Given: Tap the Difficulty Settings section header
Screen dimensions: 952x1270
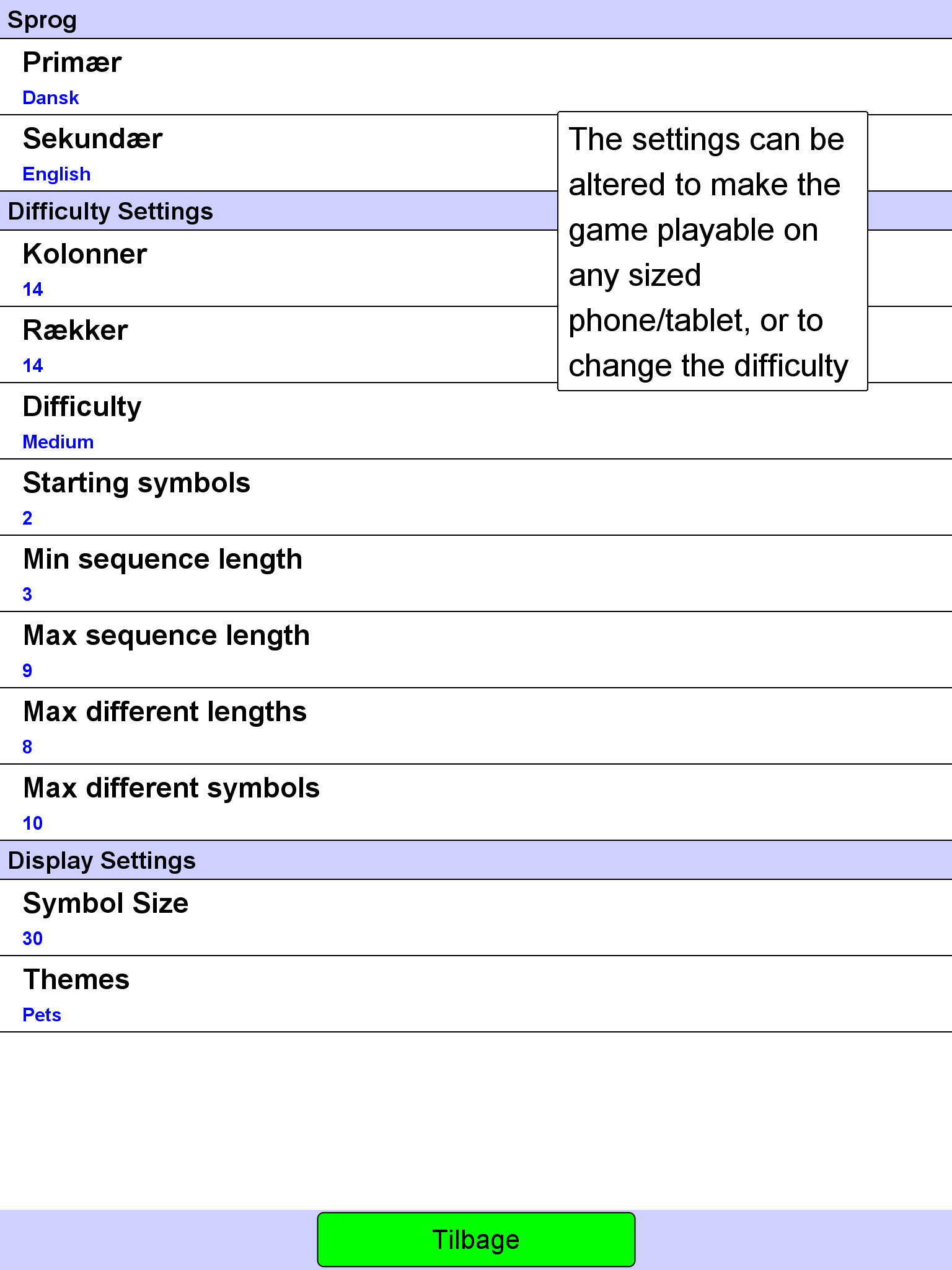Looking at the screenshot, I should (279, 211).
